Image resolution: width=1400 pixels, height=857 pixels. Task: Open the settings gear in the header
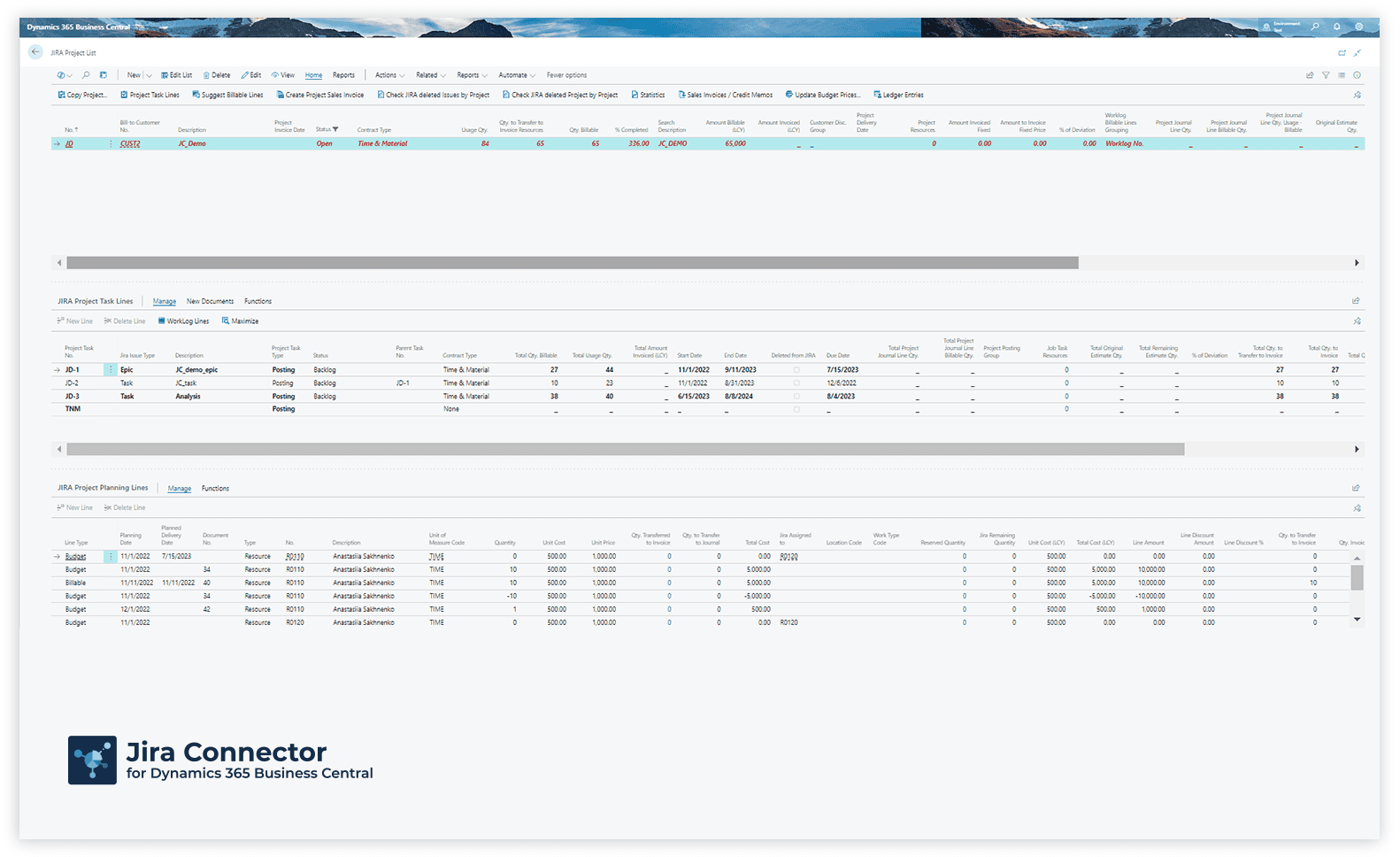[1359, 27]
